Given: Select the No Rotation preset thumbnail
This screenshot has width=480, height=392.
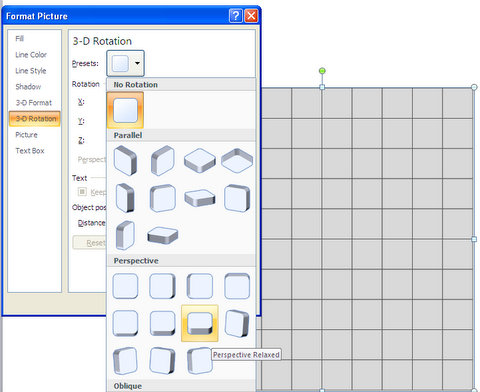Looking at the screenshot, I should 125,110.
